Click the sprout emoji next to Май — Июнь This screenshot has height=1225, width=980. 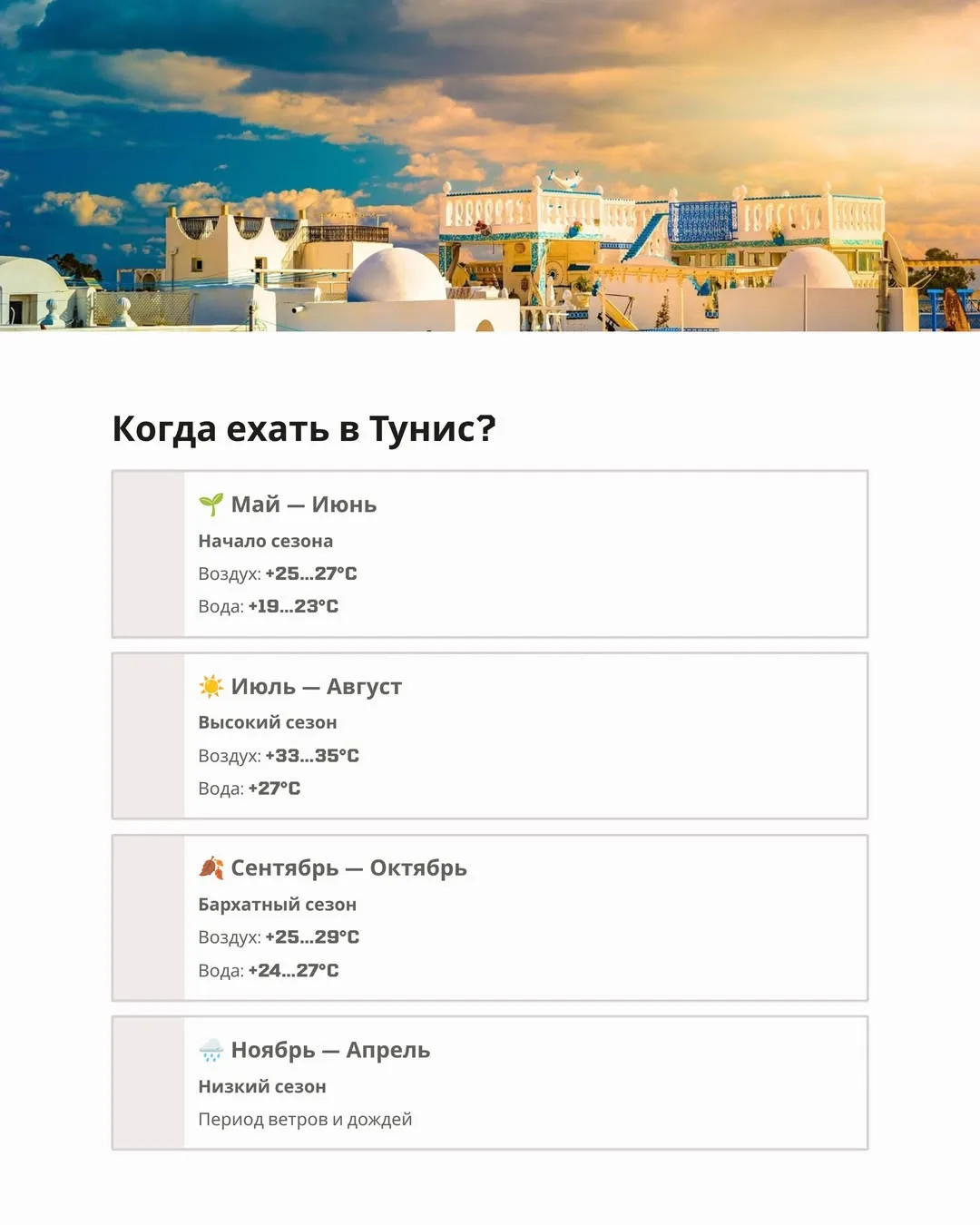[211, 505]
